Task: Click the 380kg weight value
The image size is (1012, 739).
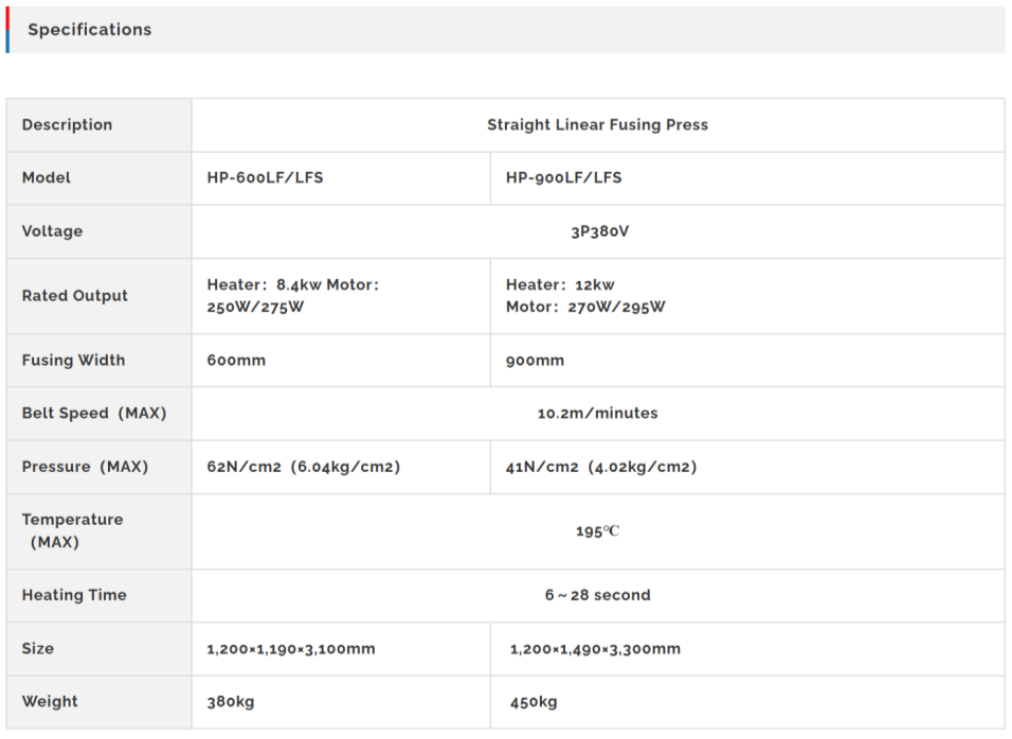Action: pos(231,702)
